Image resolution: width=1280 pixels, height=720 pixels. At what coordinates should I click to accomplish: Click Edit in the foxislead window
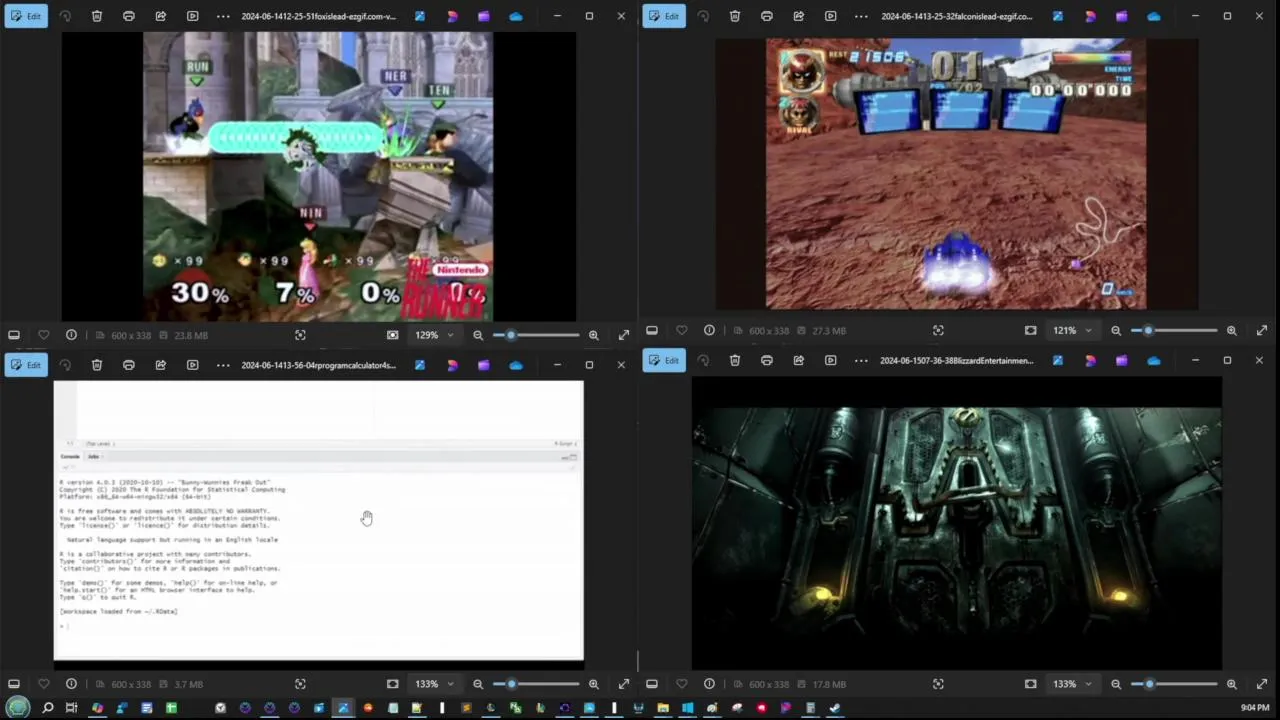coord(26,16)
